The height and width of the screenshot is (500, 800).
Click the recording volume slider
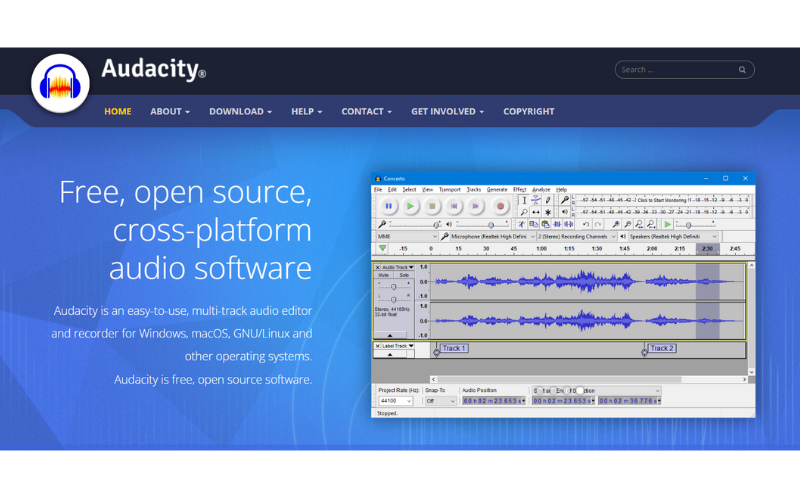pyautogui.click(x=414, y=224)
